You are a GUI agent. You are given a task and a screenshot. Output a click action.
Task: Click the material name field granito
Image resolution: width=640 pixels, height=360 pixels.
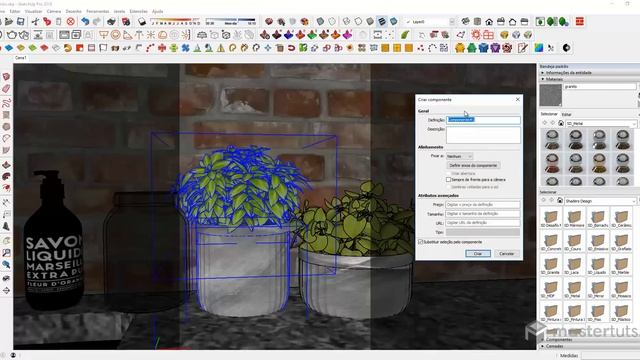coord(600,87)
